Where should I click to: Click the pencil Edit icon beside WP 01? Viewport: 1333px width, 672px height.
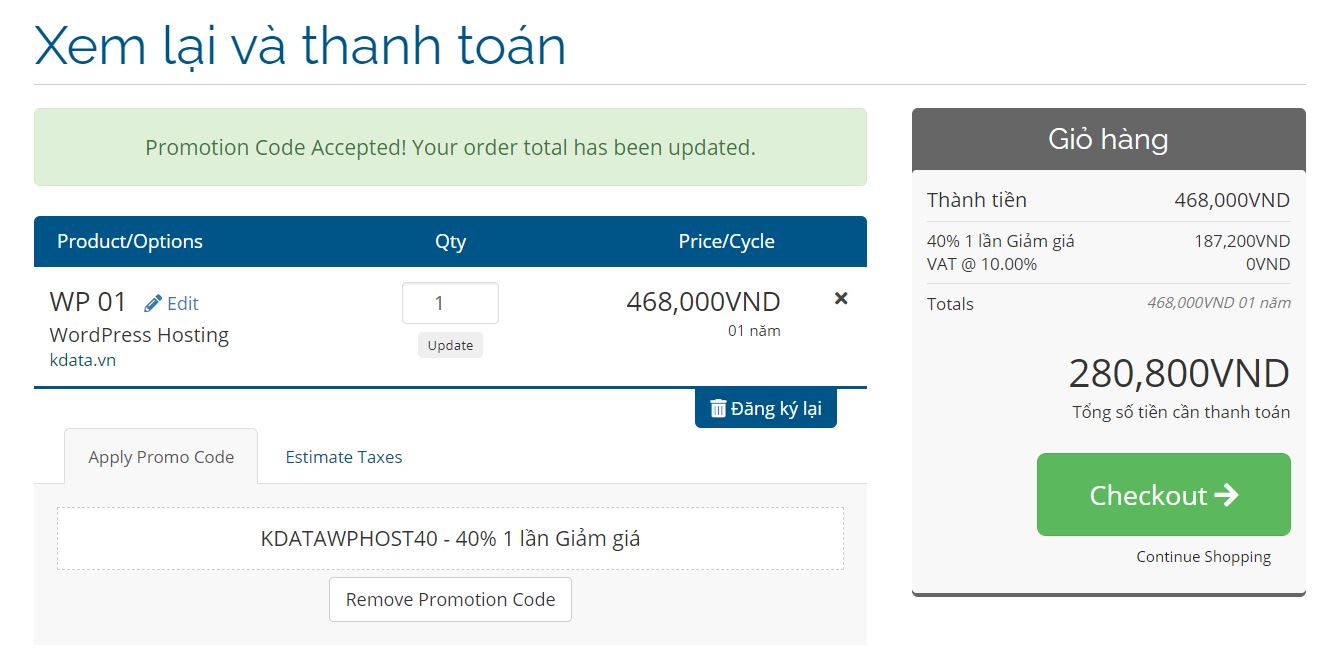pos(153,303)
